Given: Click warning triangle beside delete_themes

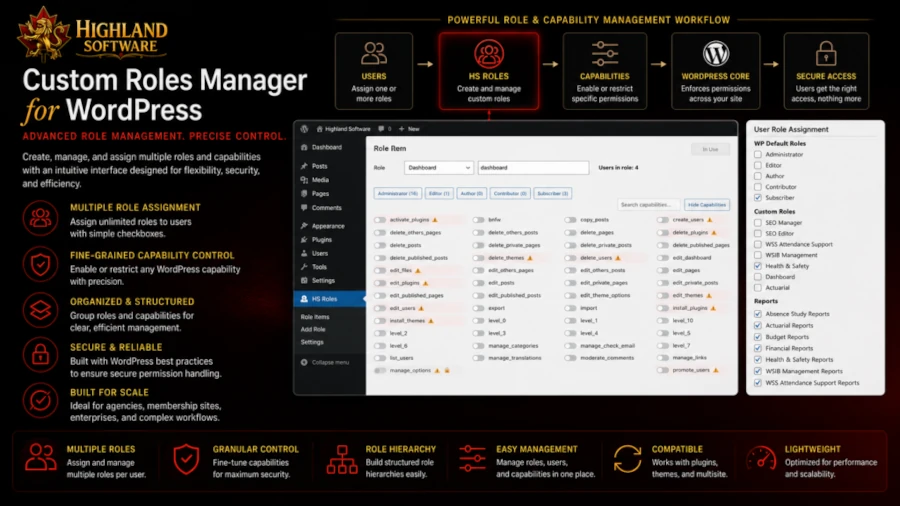Looking at the screenshot, I should [530, 258].
